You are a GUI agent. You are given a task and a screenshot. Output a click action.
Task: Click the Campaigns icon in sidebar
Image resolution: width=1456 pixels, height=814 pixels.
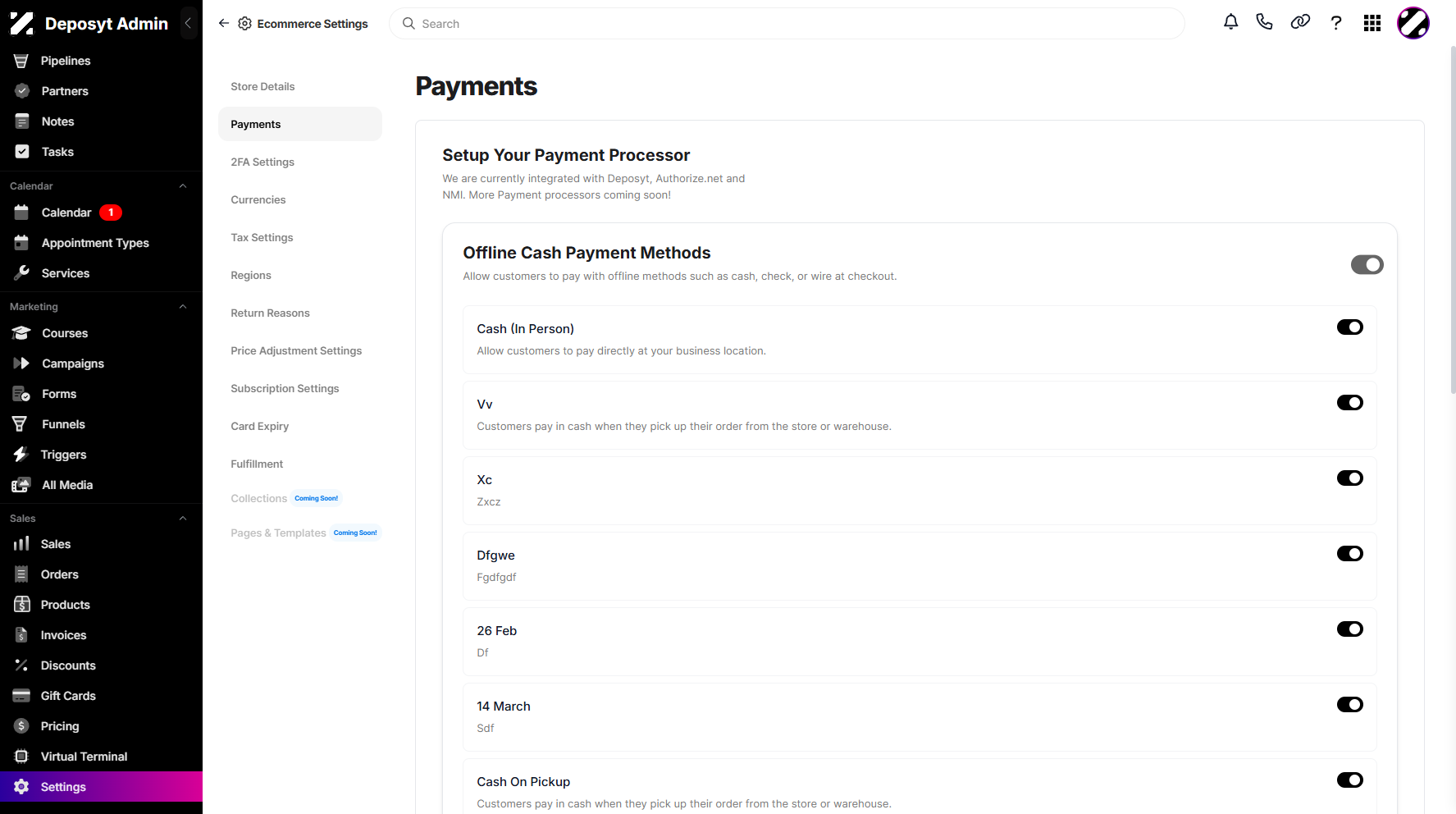pyautogui.click(x=21, y=364)
